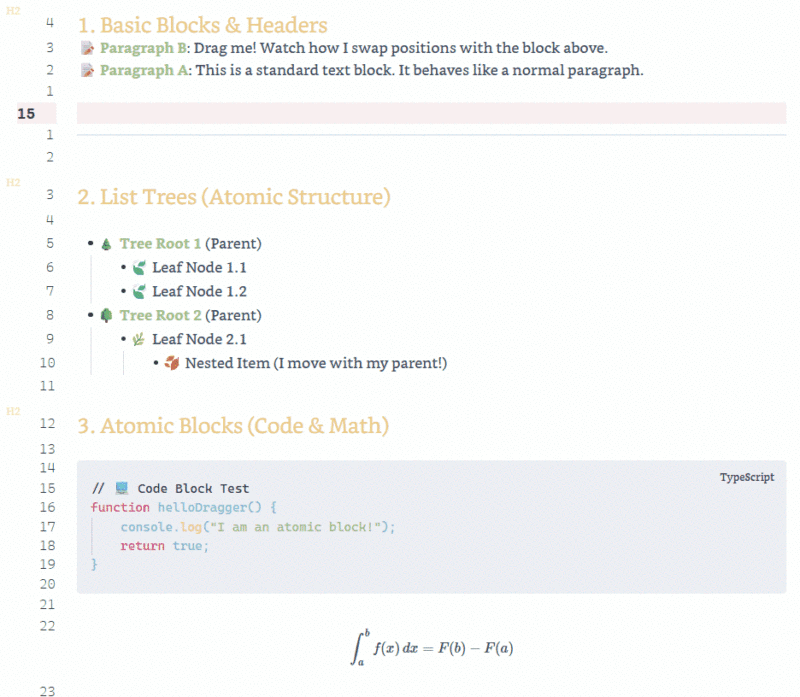This screenshot has width=800, height=697.
Task: Click the leaf icon beside Leaf Node 1.2
Action: pos(140,292)
